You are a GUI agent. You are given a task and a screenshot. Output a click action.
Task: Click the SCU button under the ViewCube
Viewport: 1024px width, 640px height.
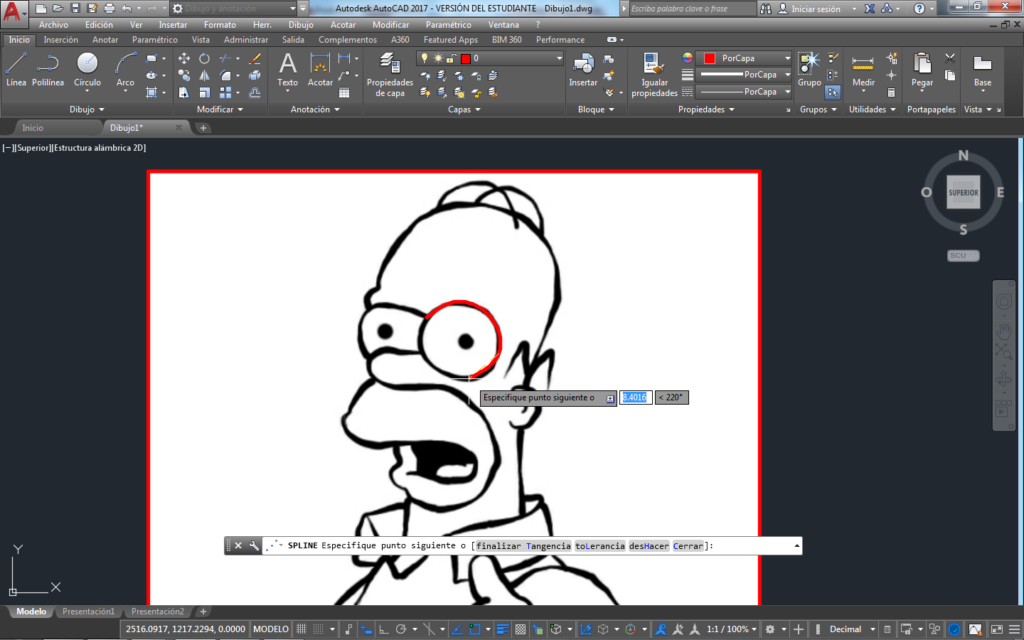point(963,255)
